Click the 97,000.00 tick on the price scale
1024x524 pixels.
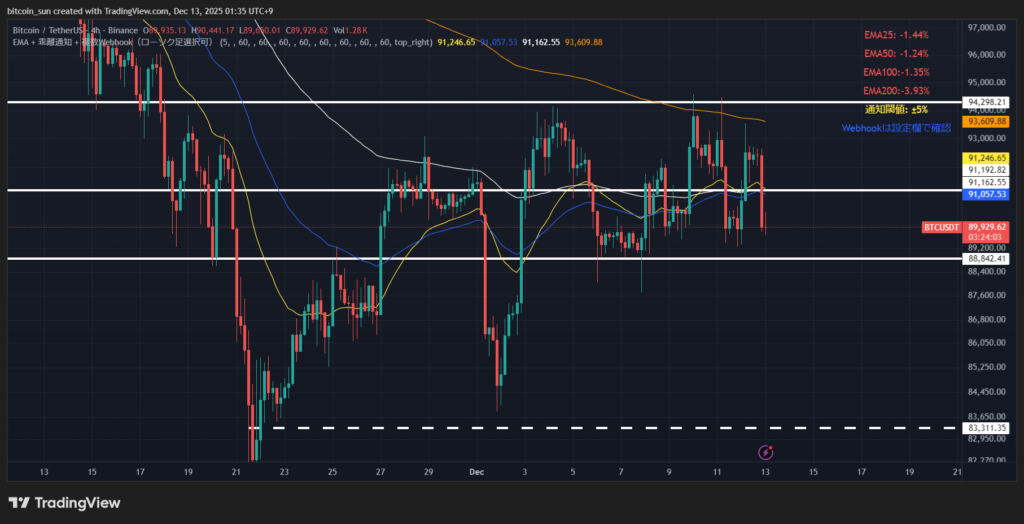tap(988, 27)
